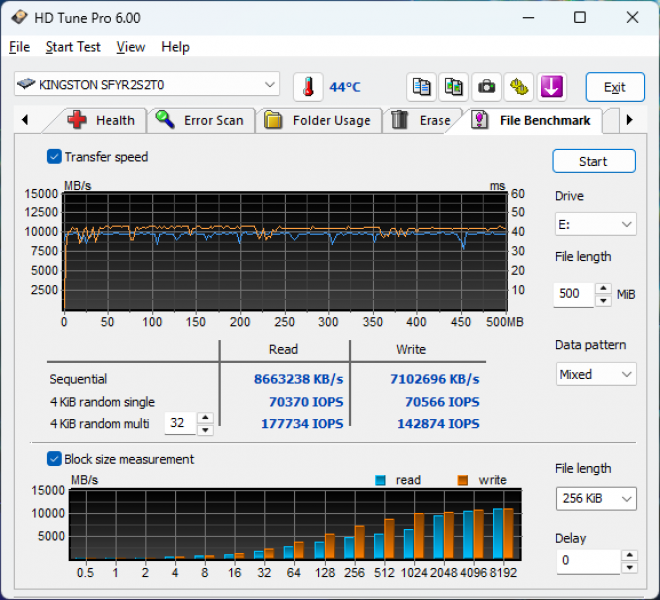Screen dimensions: 660x600
Task: Click the 4 KiB random single label
Action: coord(102,402)
